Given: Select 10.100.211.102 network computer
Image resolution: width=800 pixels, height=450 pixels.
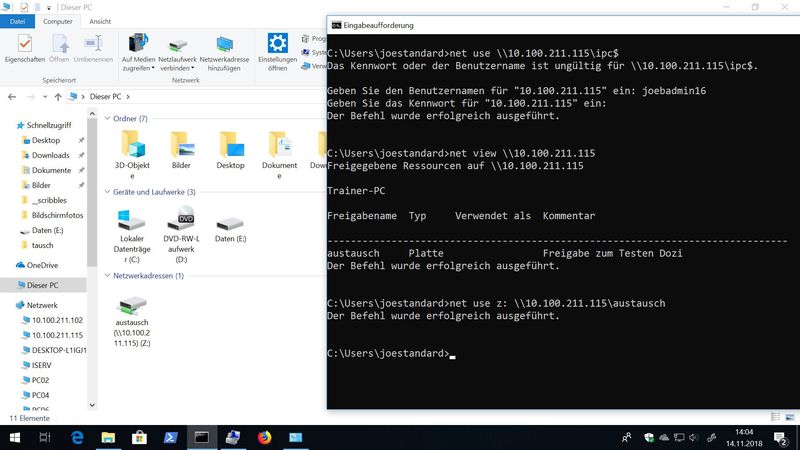Looking at the screenshot, I should pyautogui.click(x=57, y=320).
